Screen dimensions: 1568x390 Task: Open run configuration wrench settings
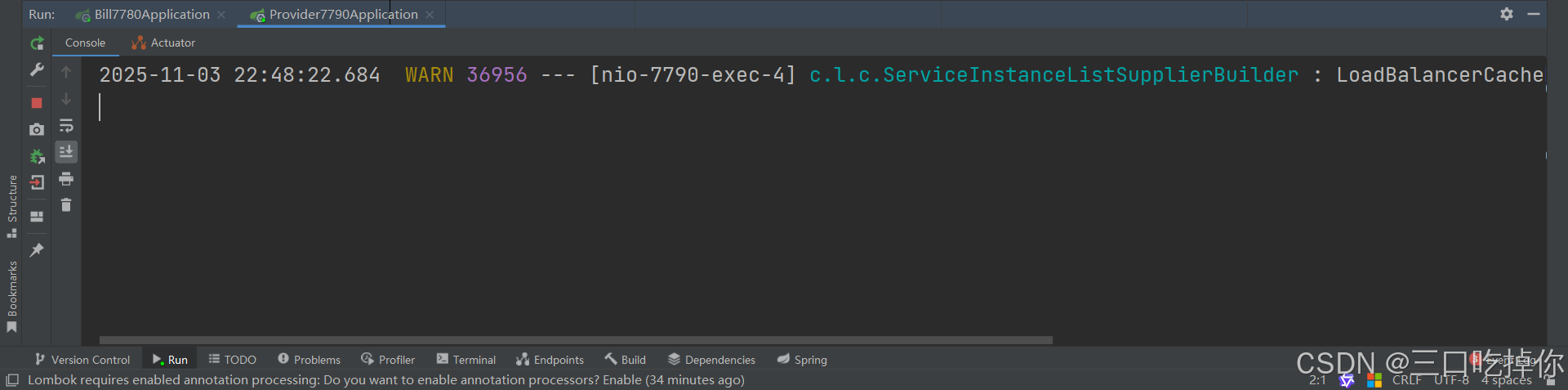click(37, 70)
